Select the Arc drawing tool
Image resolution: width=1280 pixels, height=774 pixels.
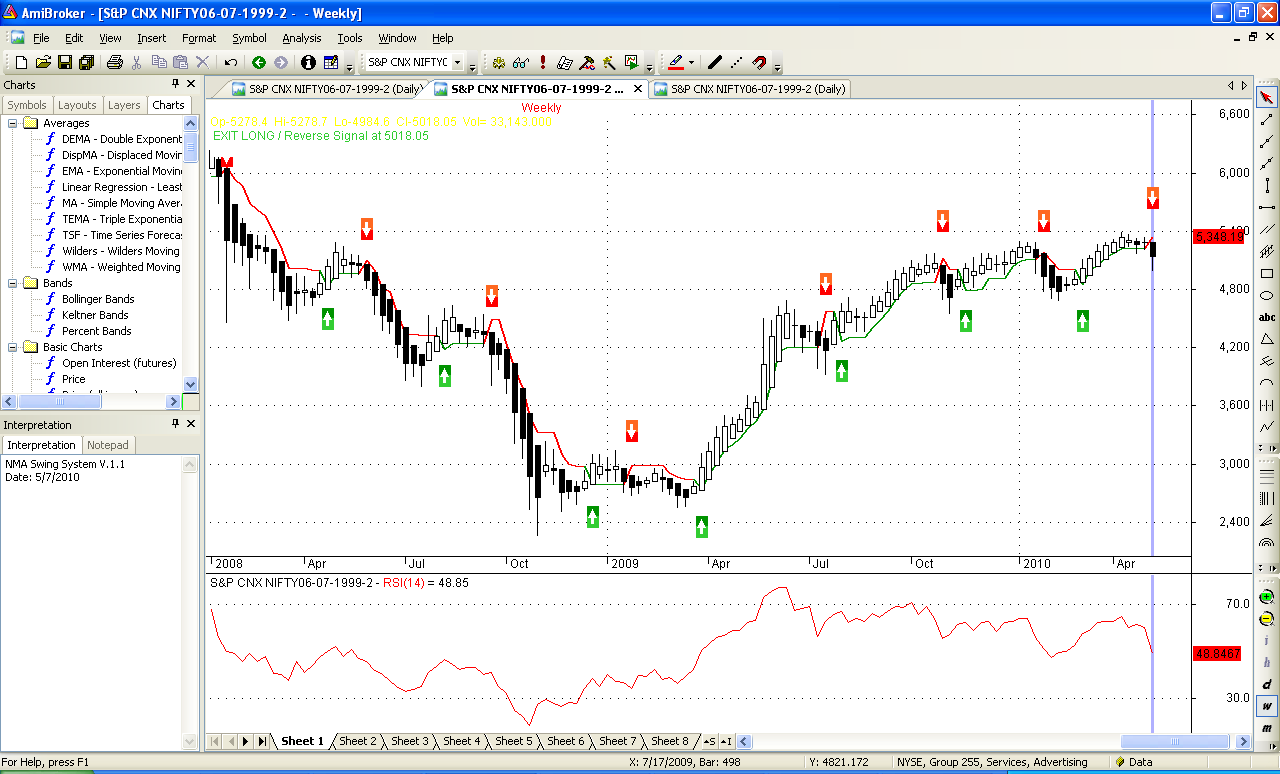(1267, 383)
